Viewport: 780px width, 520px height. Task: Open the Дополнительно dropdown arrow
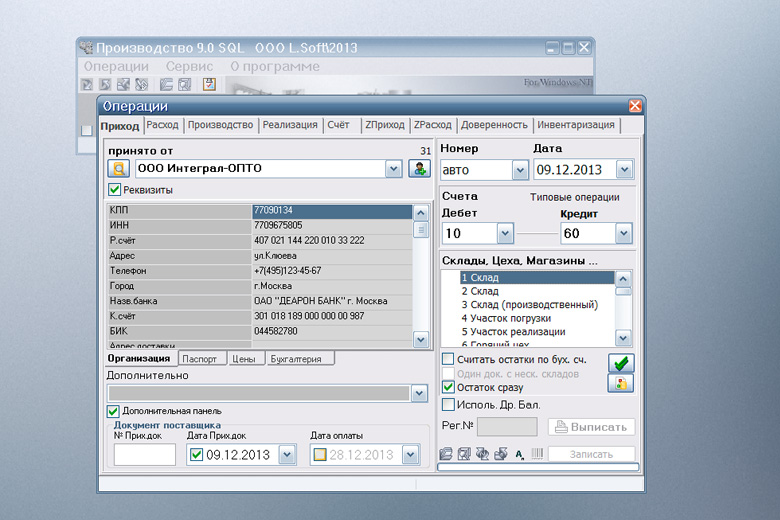tap(419, 394)
